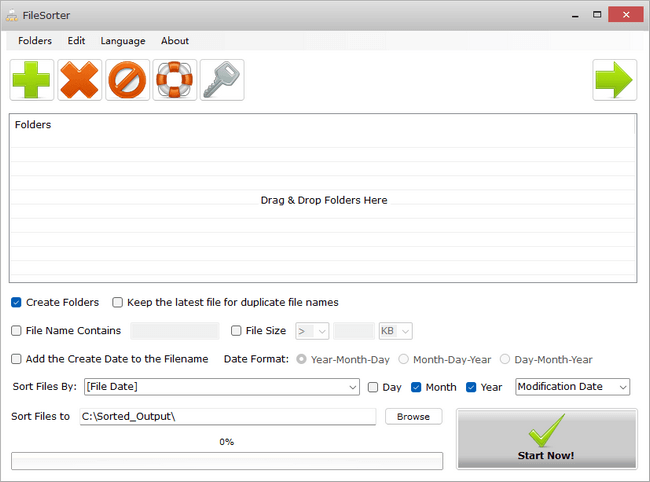
Task: Enable Keep the latest file for duplicates
Action: (118, 303)
